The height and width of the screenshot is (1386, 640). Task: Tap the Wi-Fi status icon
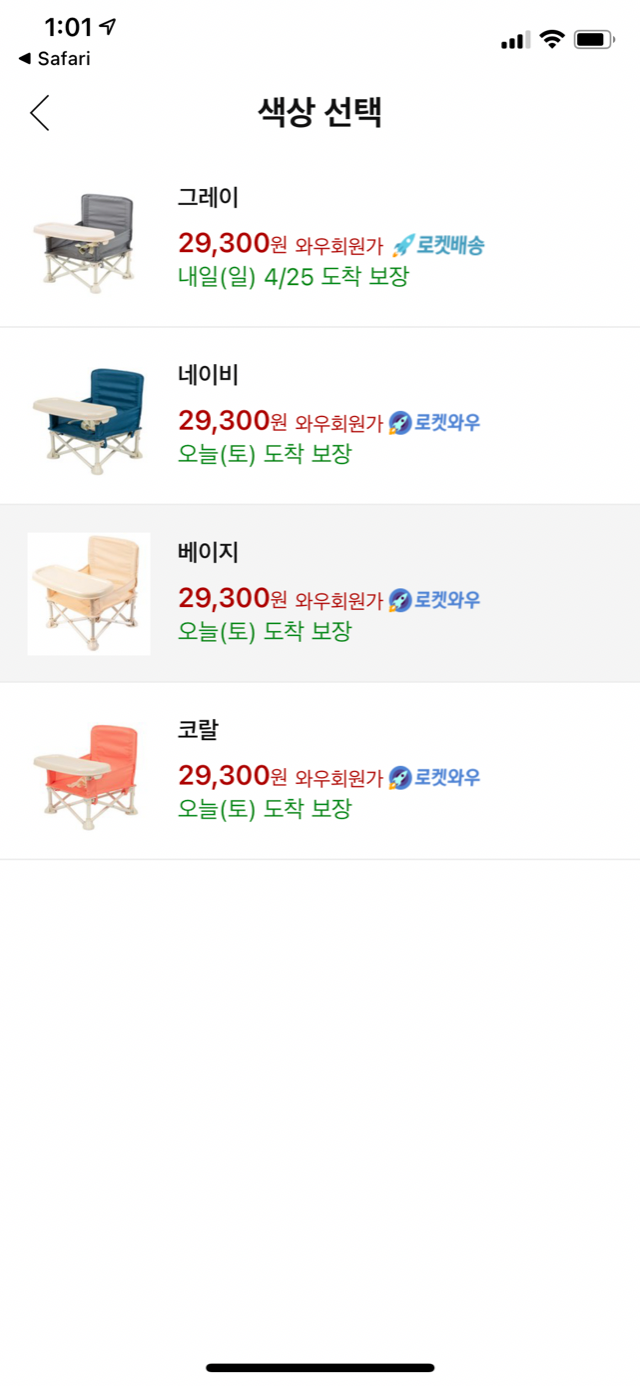point(552,39)
